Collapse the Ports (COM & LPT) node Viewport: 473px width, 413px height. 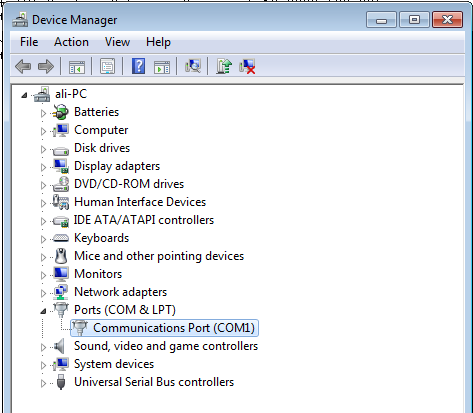click(x=43, y=311)
